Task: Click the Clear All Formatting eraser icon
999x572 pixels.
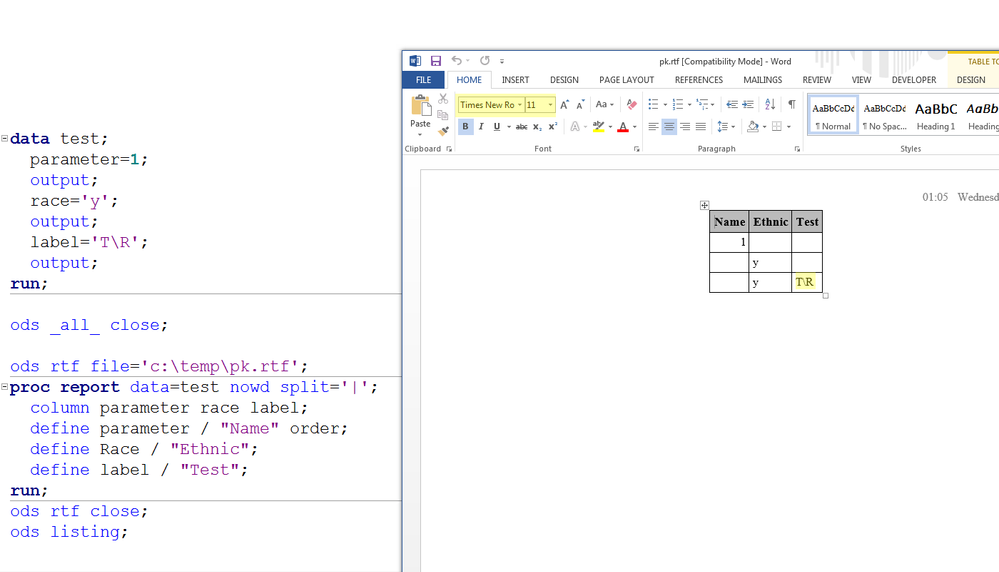Action: [x=631, y=104]
